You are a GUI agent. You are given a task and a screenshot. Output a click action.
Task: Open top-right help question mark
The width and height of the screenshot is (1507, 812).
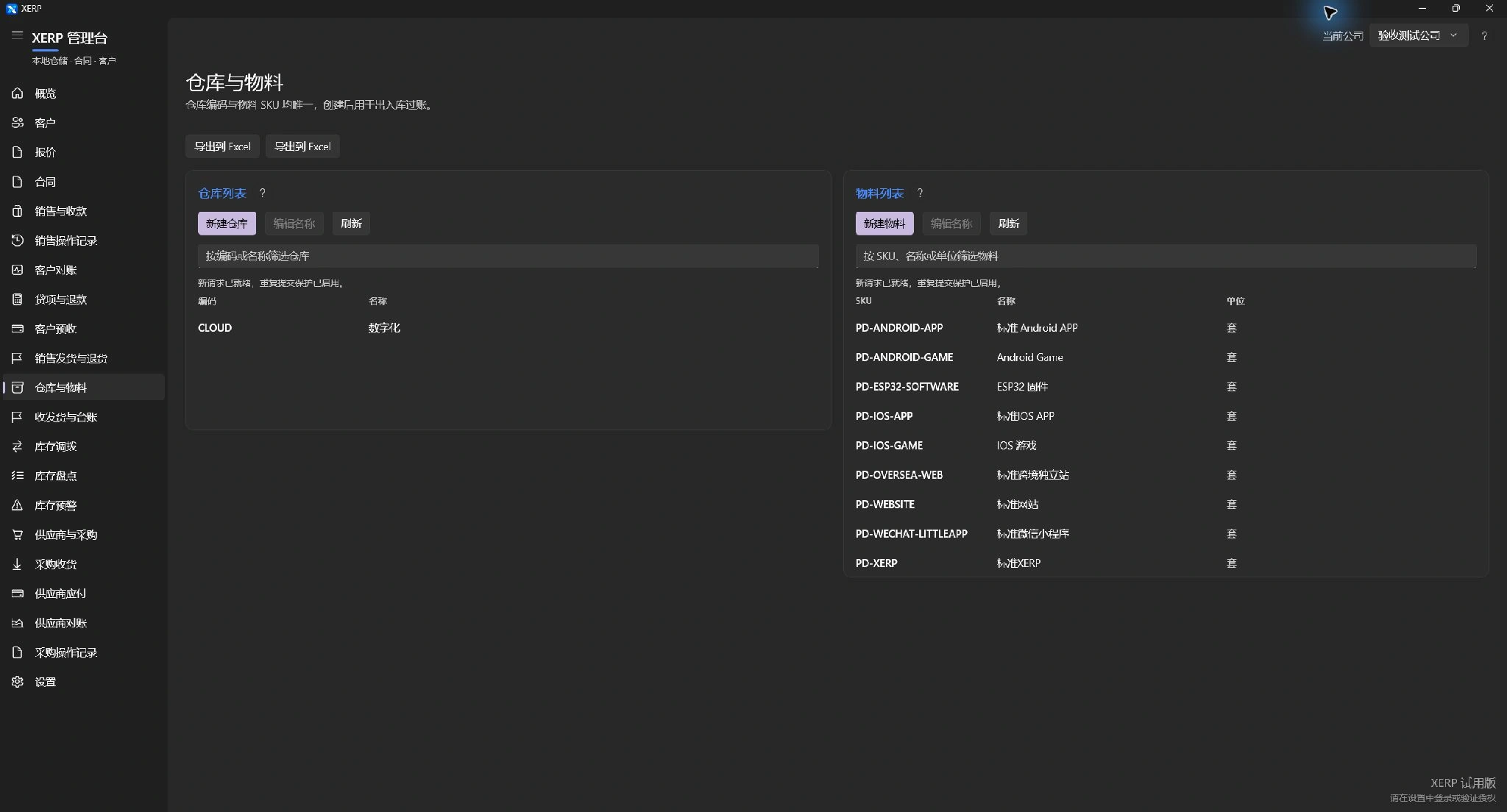point(1484,35)
